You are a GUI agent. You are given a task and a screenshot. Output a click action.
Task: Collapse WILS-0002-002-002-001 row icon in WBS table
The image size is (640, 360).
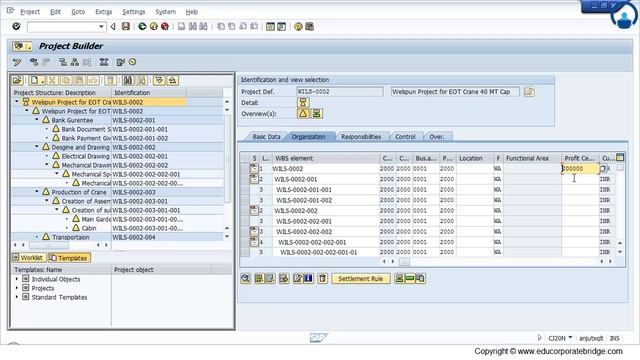254,242
